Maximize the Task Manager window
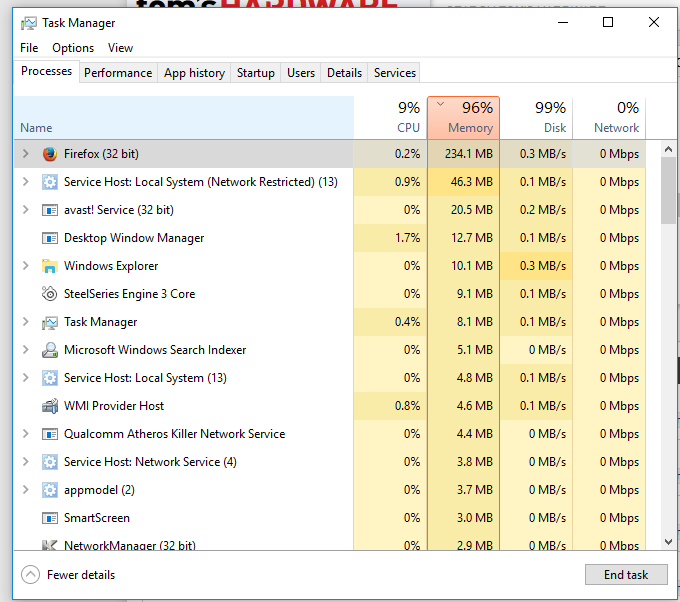The height and width of the screenshot is (602, 680). click(x=608, y=22)
